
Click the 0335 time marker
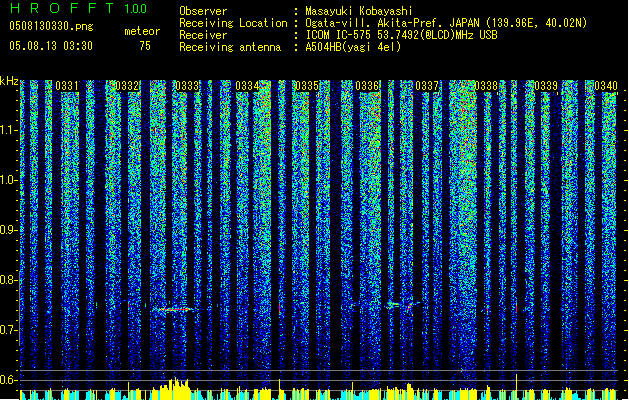[307, 86]
